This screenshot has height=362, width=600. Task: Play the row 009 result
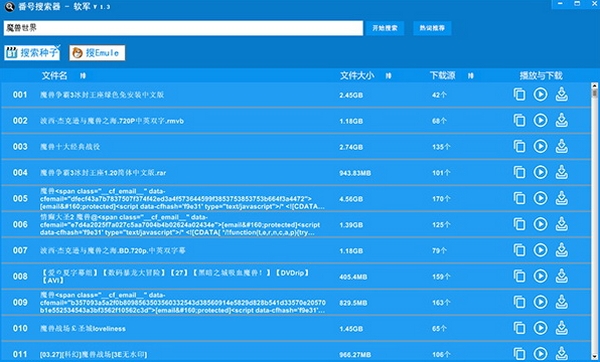pos(540,302)
